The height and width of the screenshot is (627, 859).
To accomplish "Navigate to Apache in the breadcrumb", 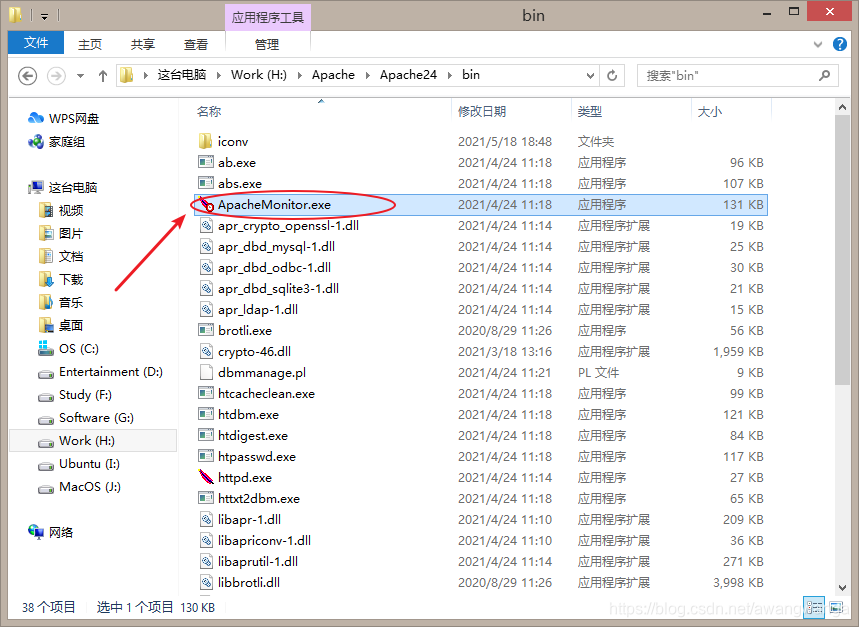I will coord(333,75).
